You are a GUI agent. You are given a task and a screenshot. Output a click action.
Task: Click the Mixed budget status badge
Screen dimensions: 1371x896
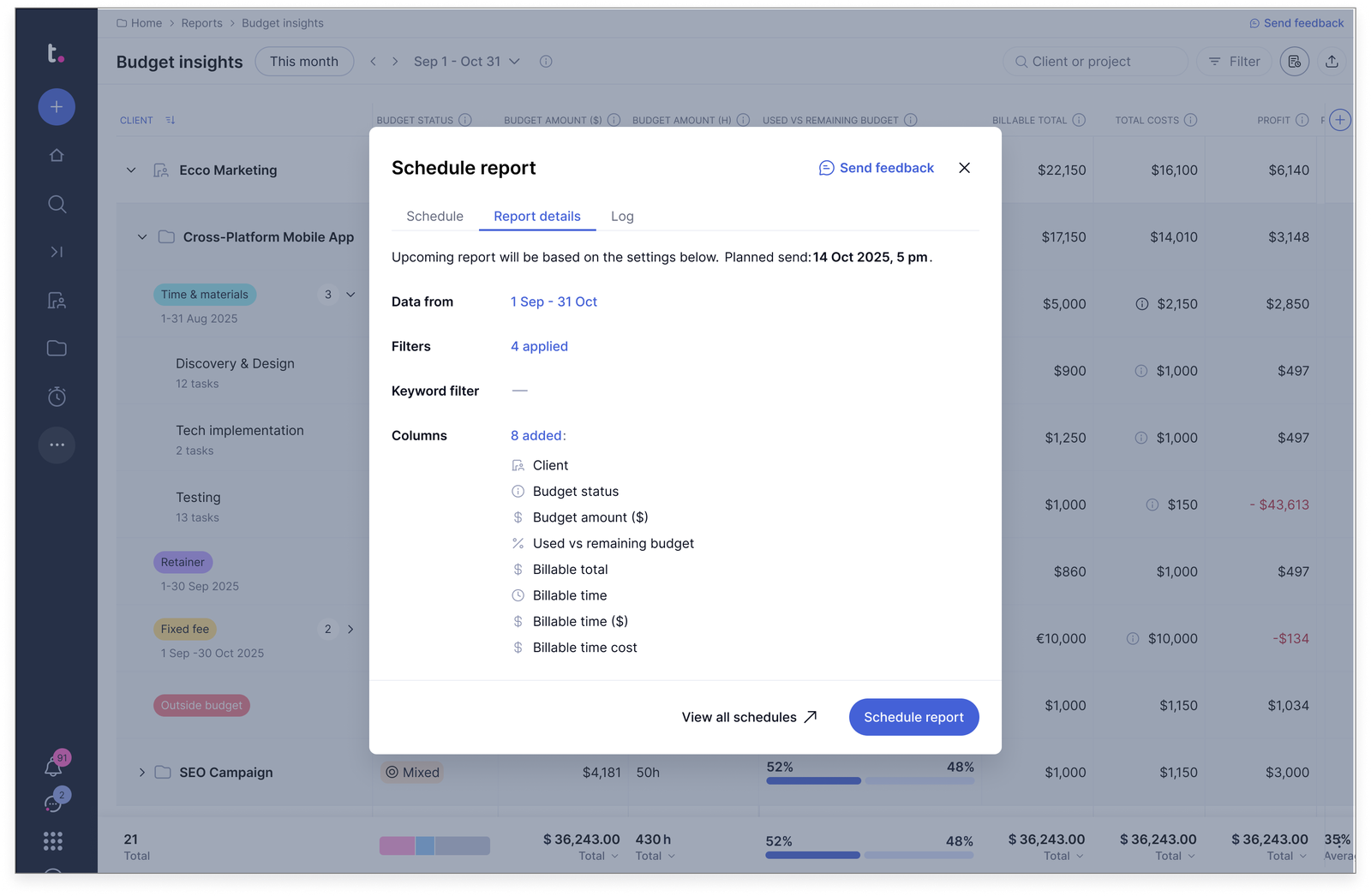coord(412,773)
